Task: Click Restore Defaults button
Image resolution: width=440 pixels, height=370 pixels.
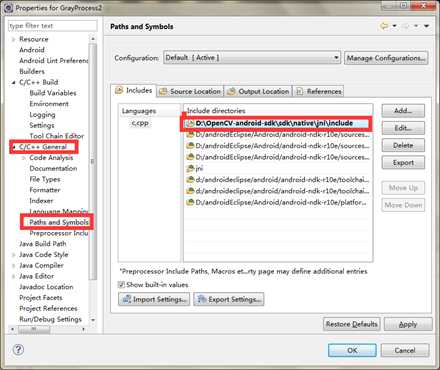Action: point(352,324)
